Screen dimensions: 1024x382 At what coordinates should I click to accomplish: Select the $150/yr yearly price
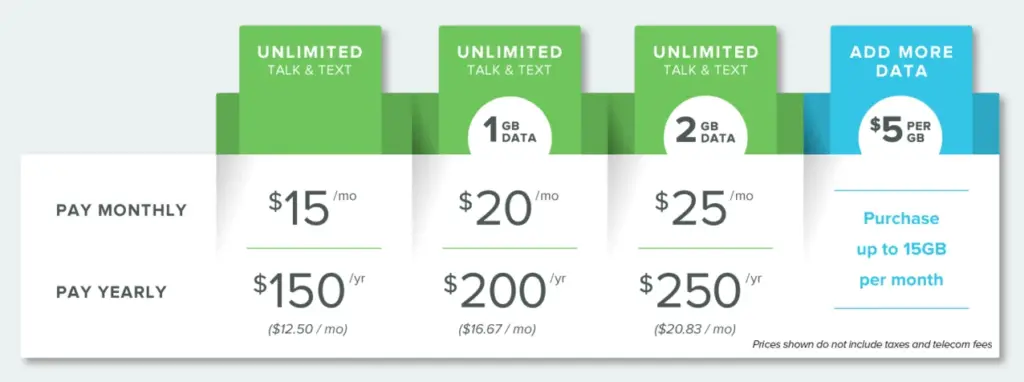(x=309, y=290)
